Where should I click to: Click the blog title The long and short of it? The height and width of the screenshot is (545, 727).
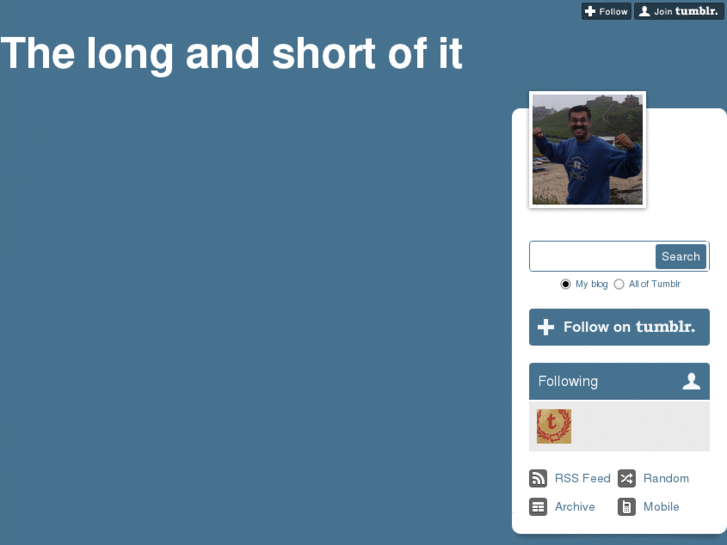click(x=231, y=54)
